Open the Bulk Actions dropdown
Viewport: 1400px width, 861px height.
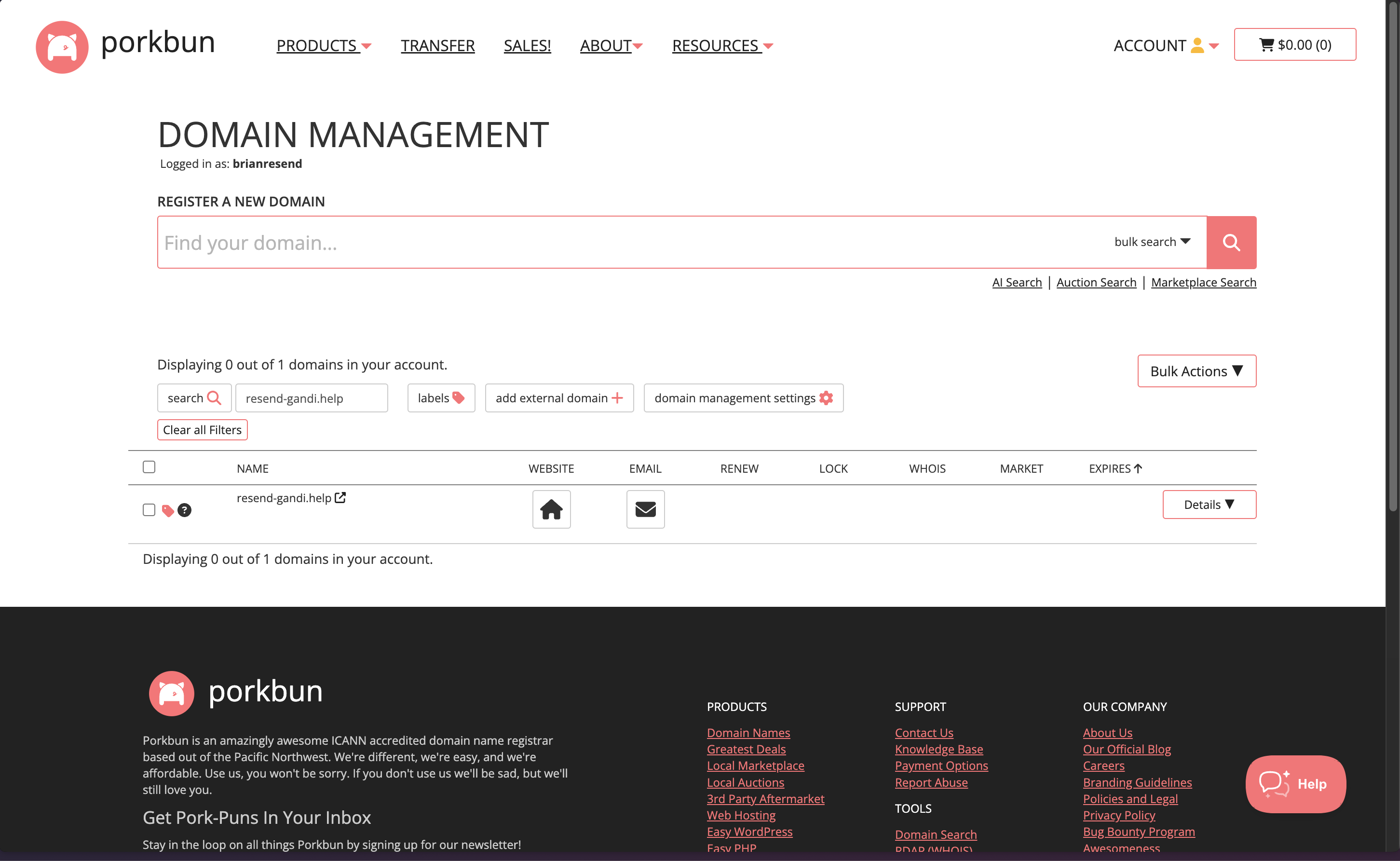pyautogui.click(x=1197, y=371)
